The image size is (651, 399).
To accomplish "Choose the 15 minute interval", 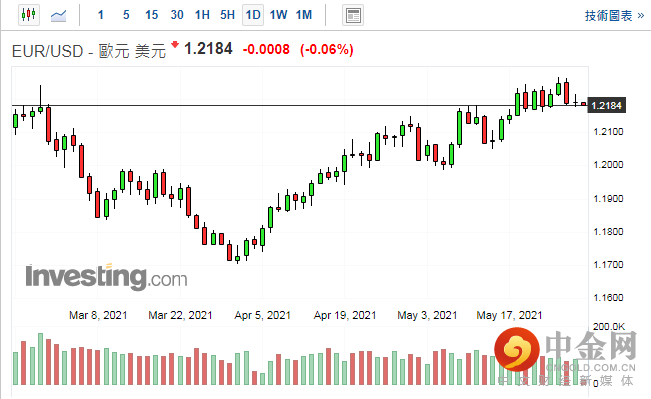I will pos(152,15).
